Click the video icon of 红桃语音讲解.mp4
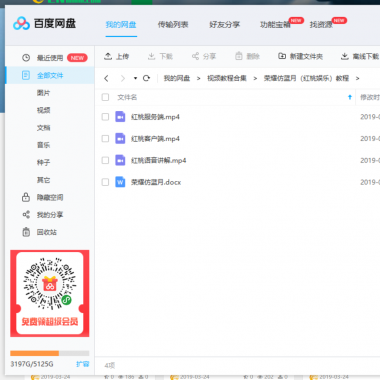The width and height of the screenshot is (380, 380). coord(120,160)
